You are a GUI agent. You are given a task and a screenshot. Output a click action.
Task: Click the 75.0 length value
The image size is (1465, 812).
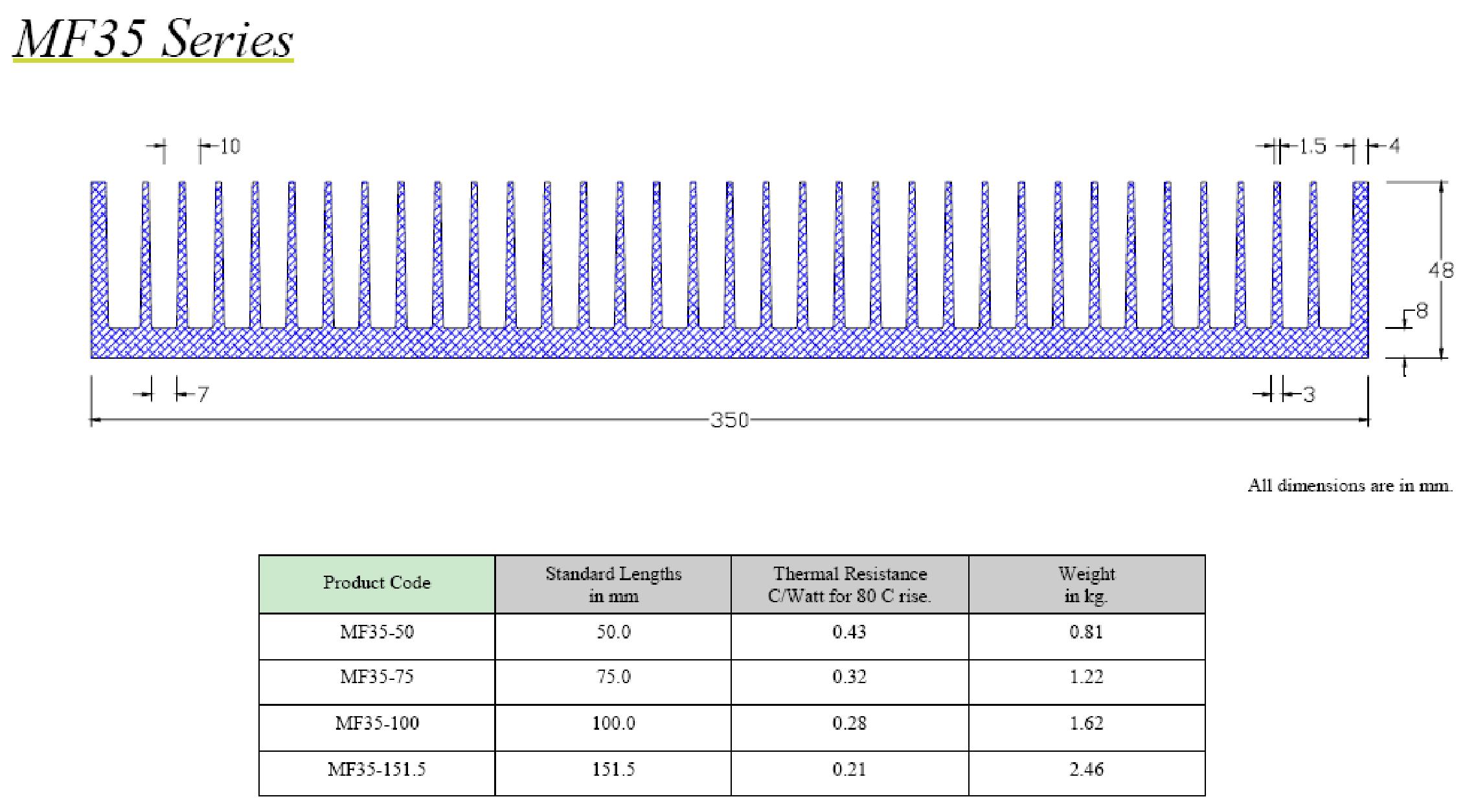[x=613, y=677]
